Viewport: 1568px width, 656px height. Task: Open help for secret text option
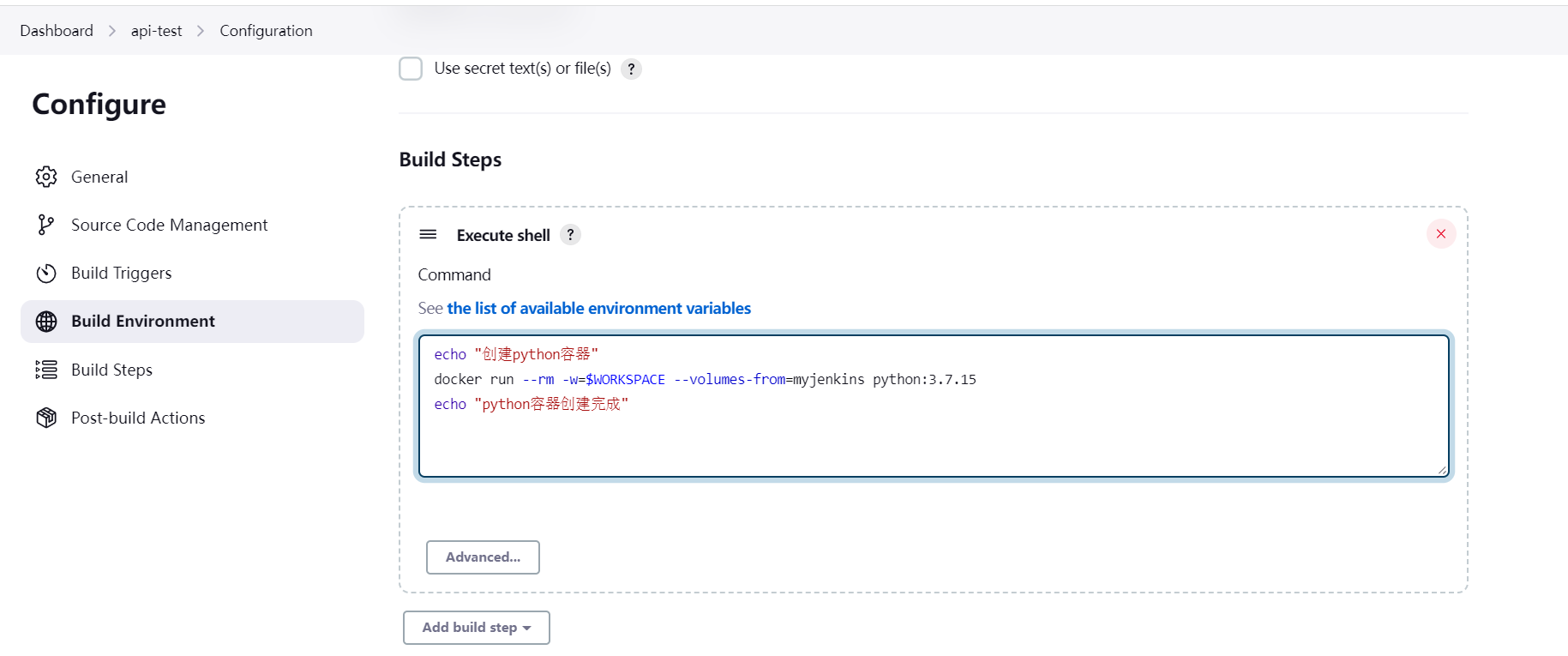coord(631,69)
